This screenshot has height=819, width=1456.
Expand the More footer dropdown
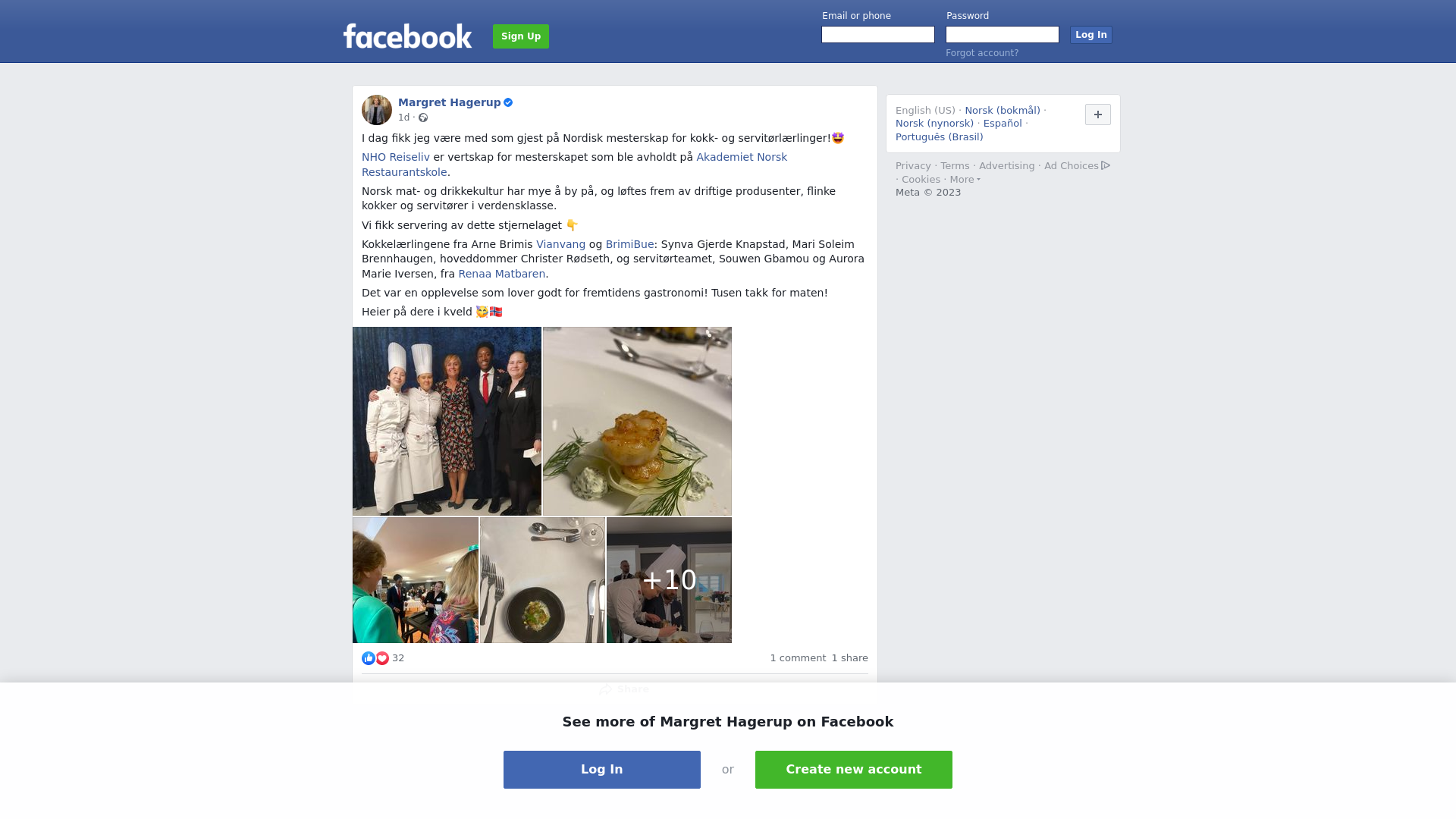point(965,180)
